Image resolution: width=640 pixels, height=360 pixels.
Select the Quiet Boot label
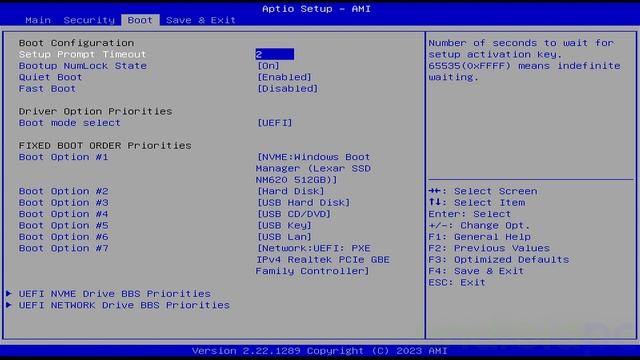(50, 77)
